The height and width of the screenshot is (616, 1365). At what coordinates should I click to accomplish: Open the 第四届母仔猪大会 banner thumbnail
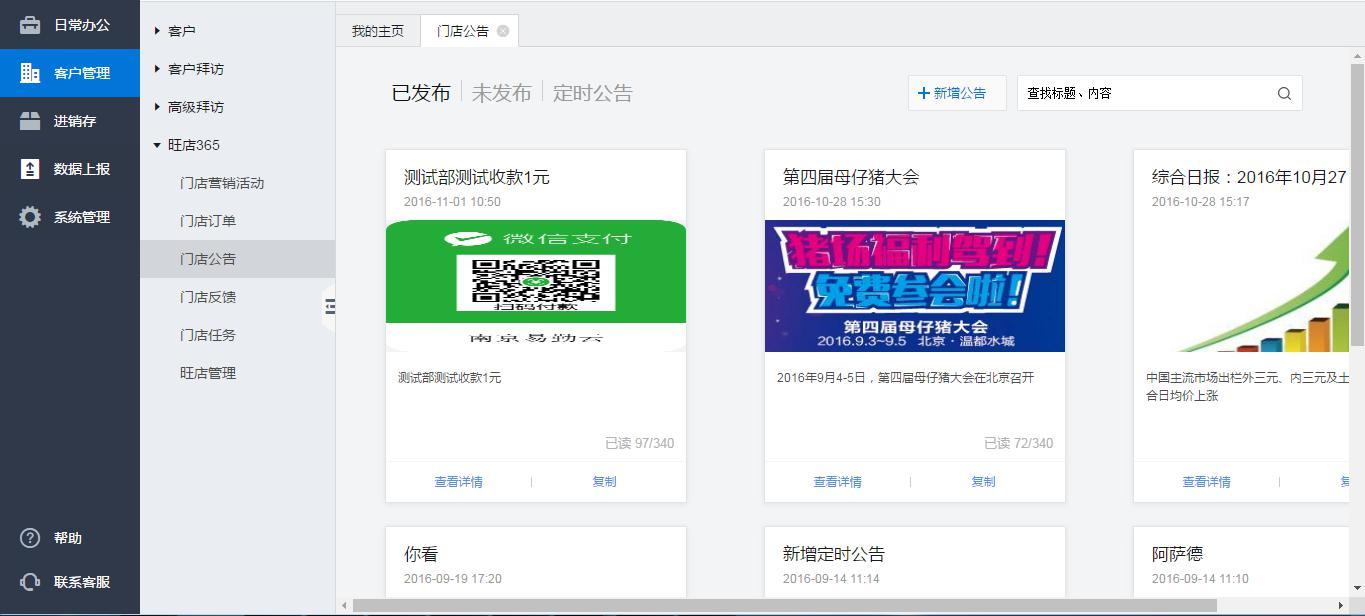click(914, 286)
